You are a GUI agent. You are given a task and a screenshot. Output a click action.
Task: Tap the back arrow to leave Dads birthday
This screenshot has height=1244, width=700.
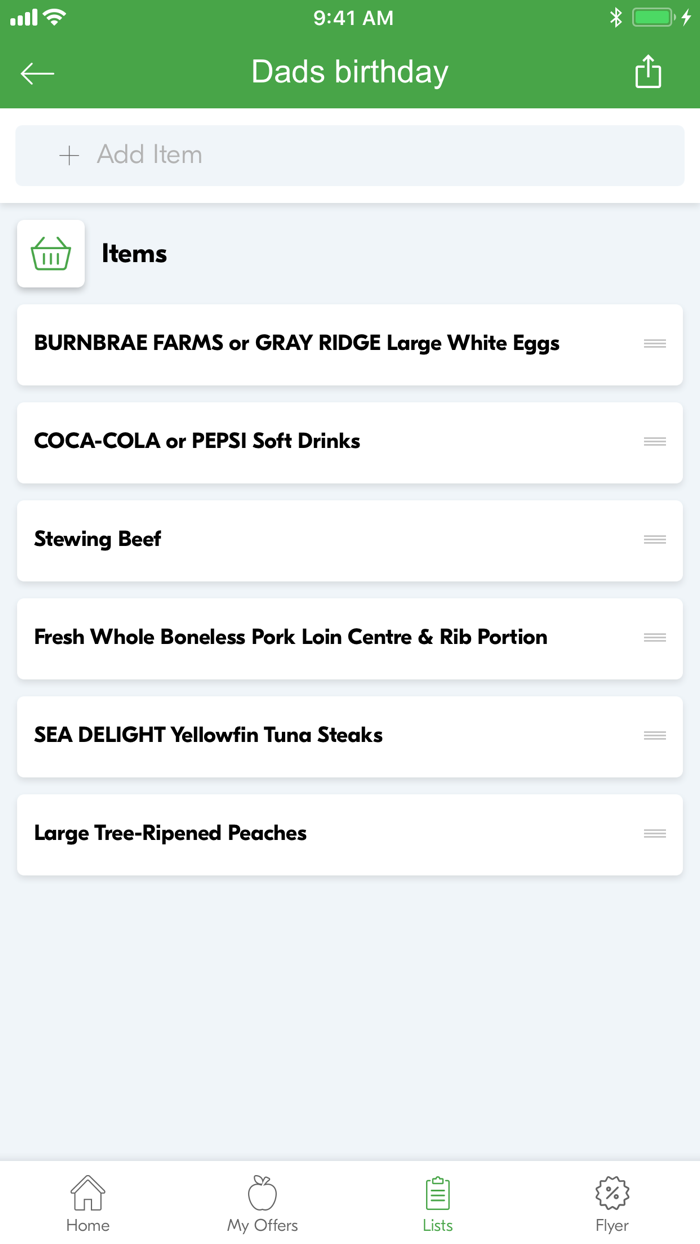37,72
